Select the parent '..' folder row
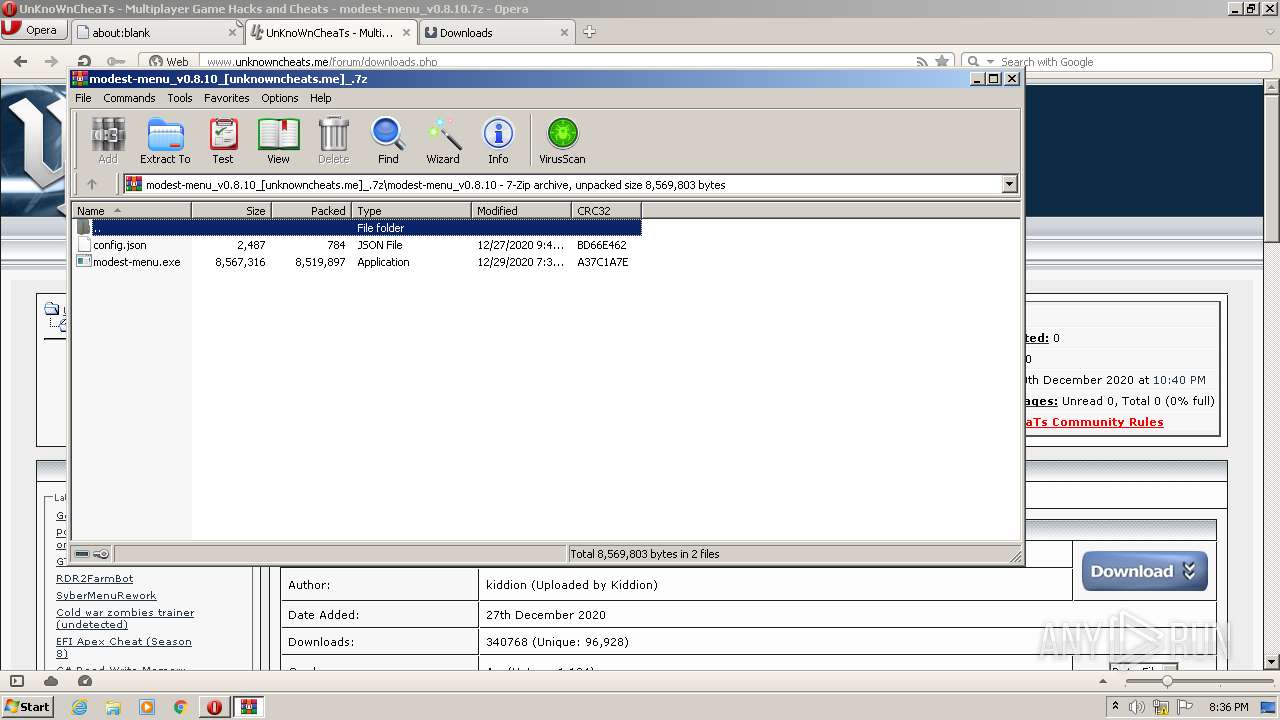Screen dimensions: 1280x720 [356, 228]
